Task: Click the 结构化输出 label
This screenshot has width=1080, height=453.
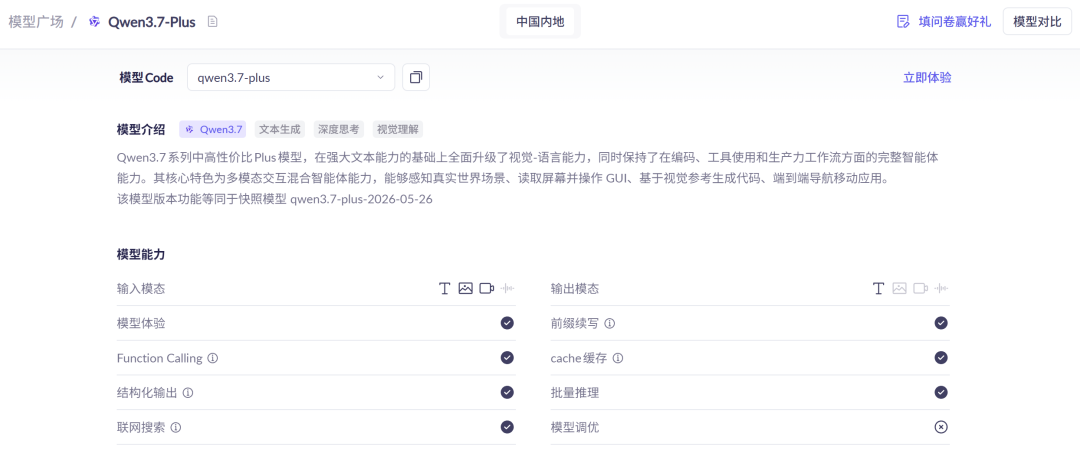Action: pyautogui.click(x=147, y=392)
